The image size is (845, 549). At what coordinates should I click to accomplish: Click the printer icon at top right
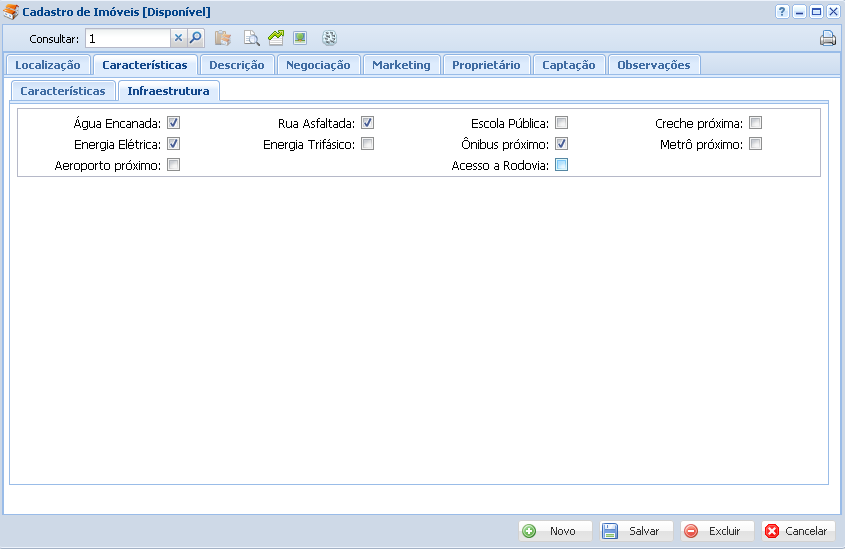click(x=828, y=39)
